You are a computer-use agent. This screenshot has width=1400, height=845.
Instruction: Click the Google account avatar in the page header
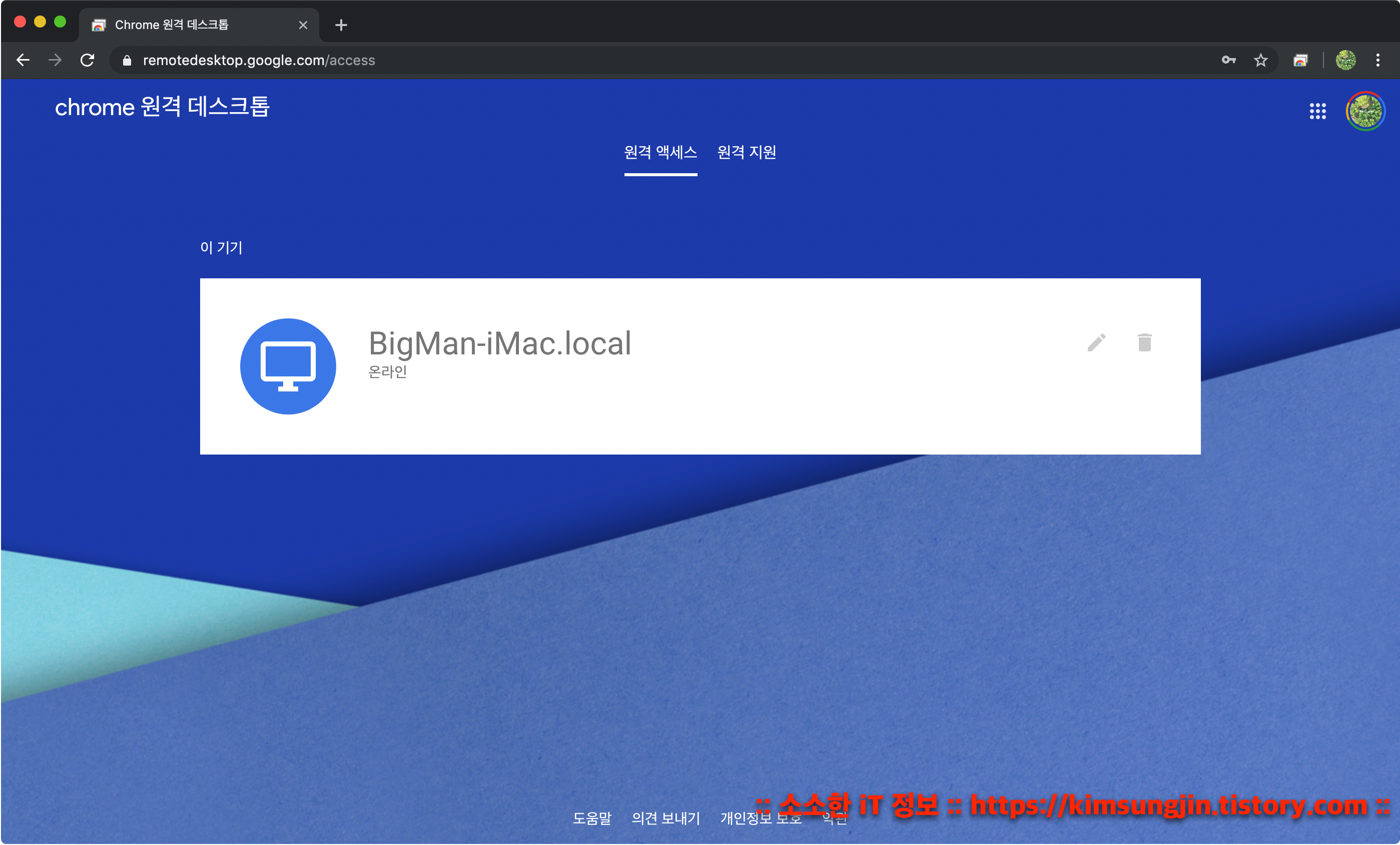pyautogui.click(x=1365, y=111)
